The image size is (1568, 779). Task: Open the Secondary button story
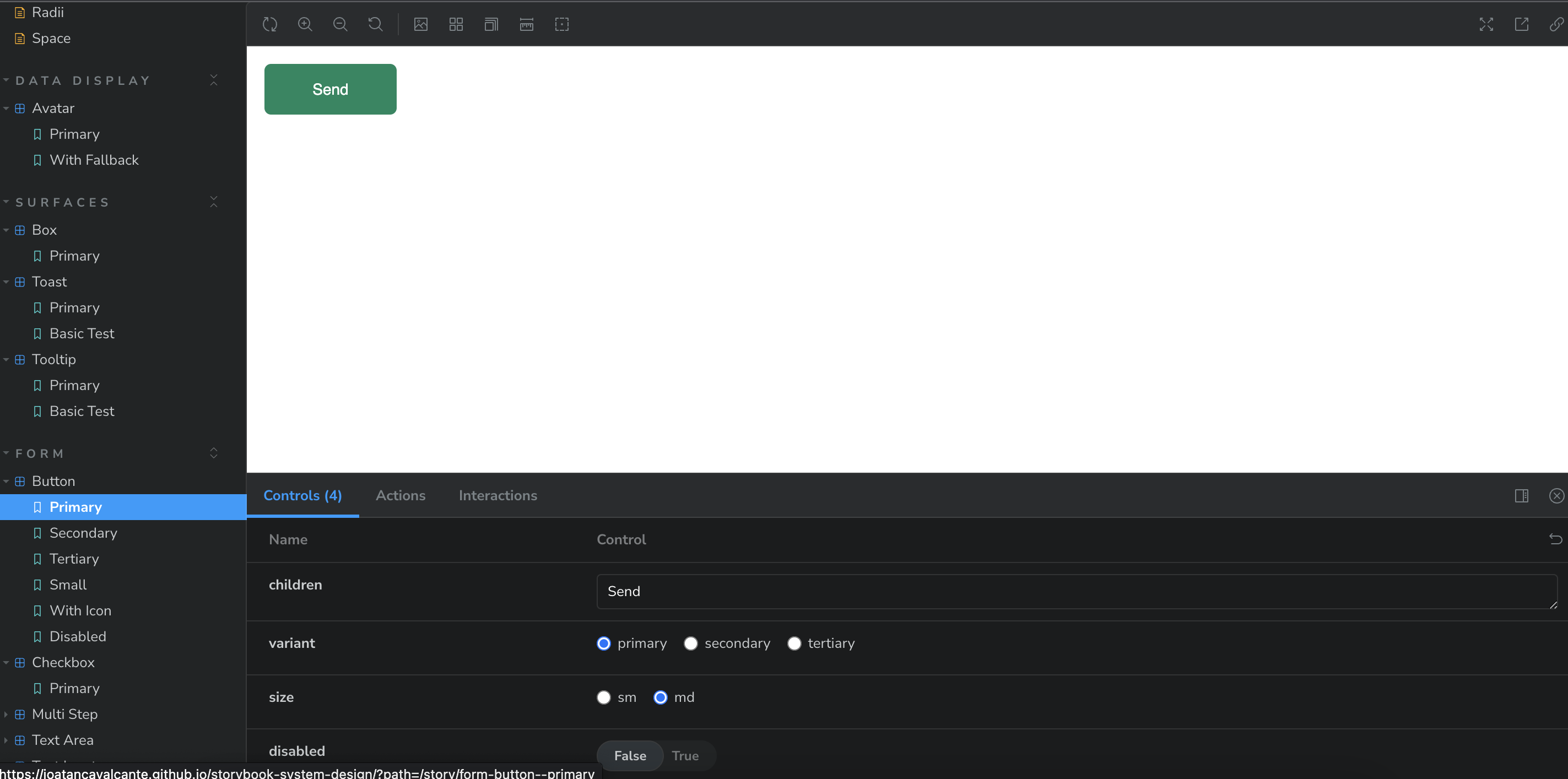(83, 533)
